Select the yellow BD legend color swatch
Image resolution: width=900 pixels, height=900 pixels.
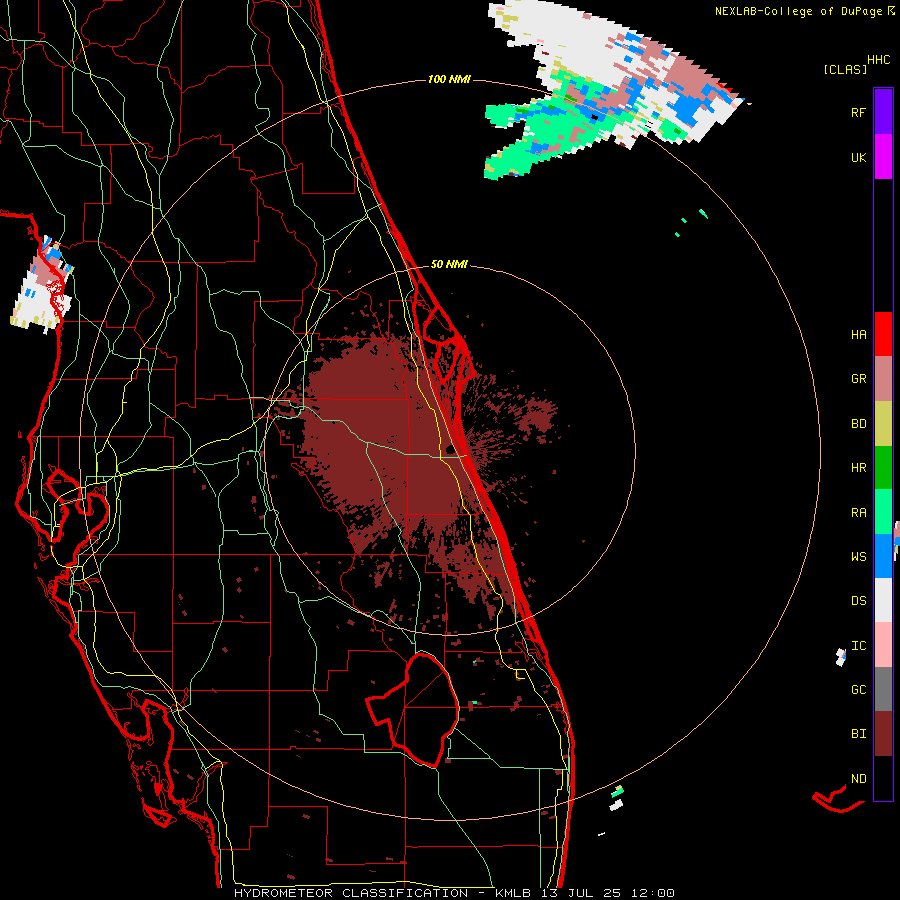click(883, 424)
